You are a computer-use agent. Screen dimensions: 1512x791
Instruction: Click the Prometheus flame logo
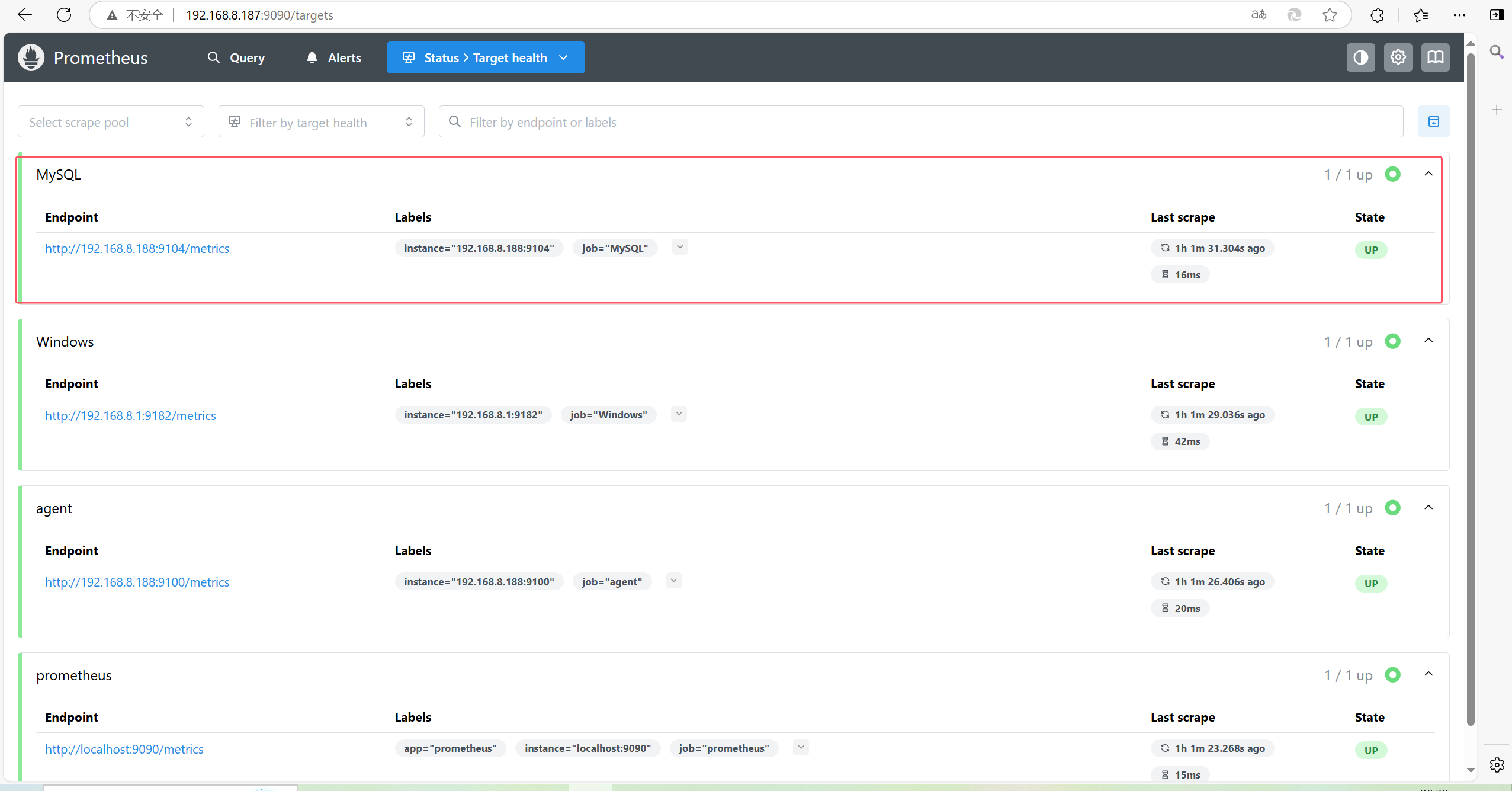(x=31, y=57)
